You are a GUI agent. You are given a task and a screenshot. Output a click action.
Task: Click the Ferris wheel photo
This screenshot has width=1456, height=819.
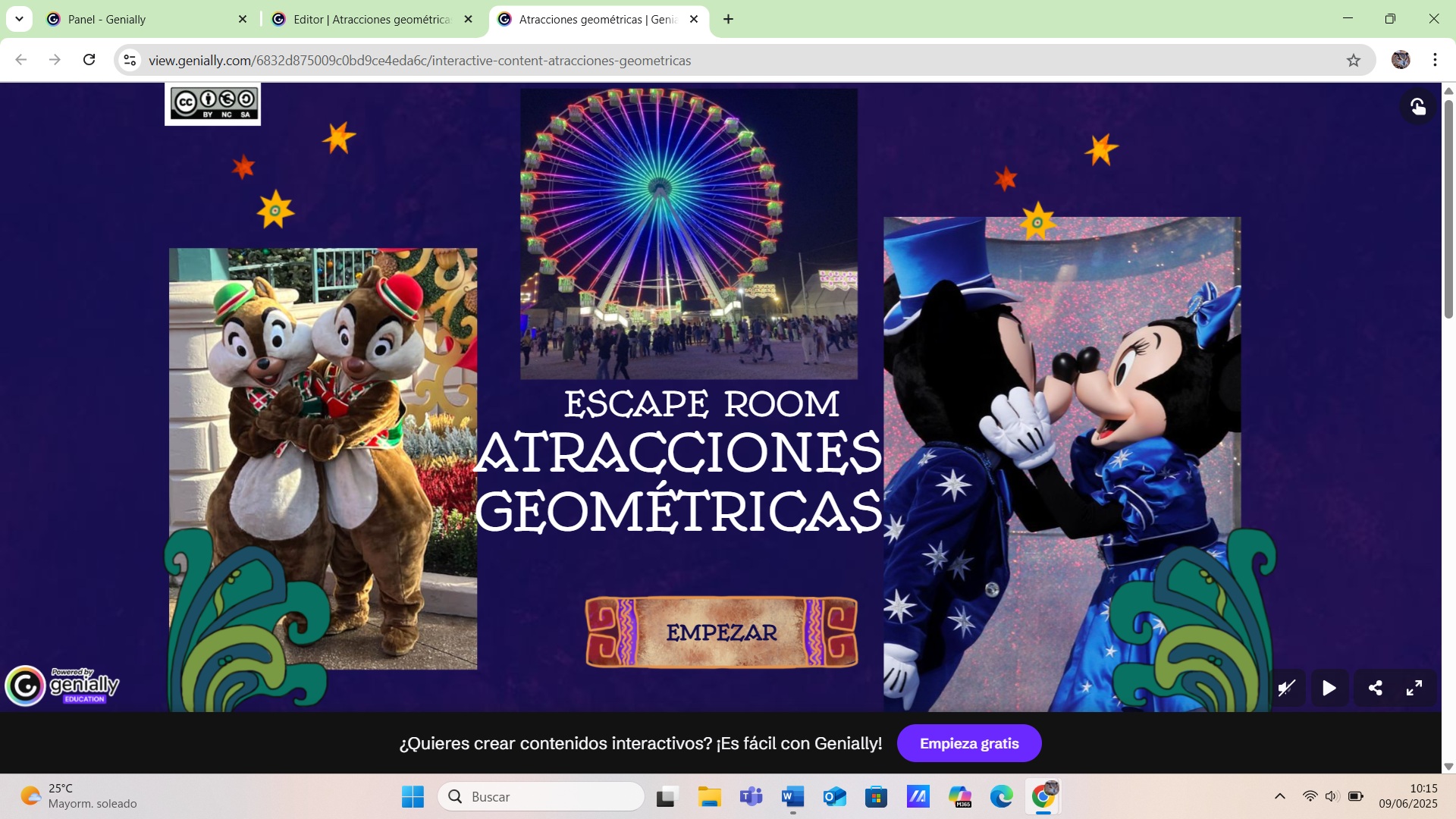point(689,234)
